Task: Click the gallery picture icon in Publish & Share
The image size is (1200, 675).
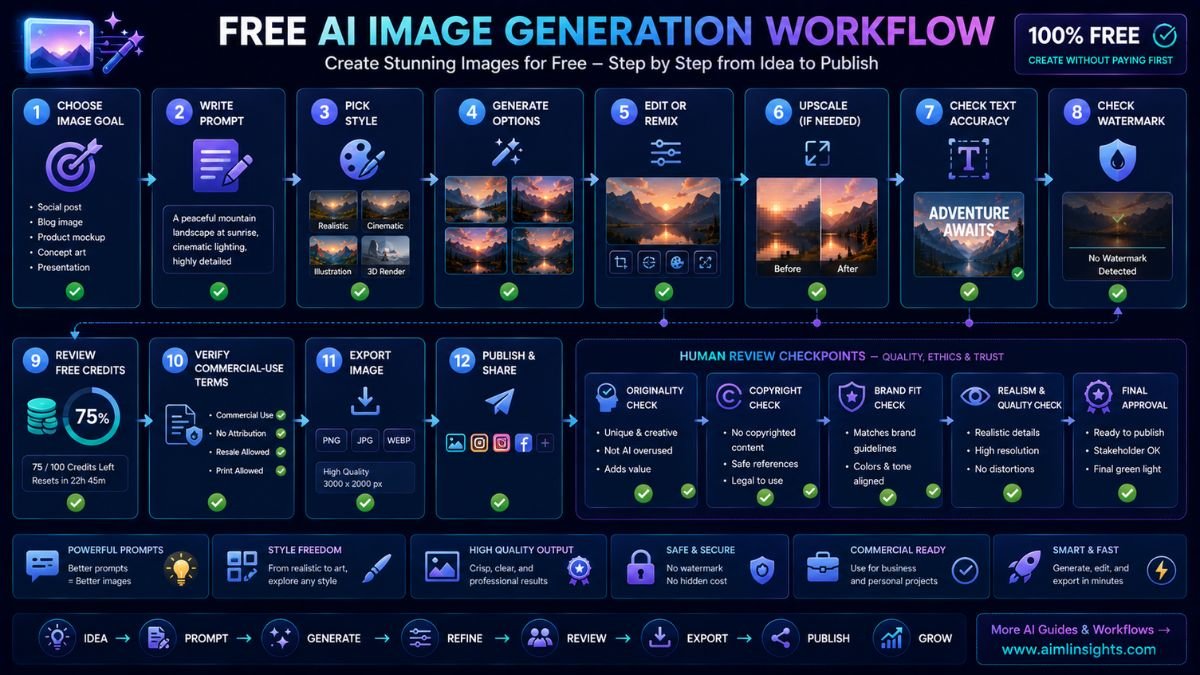Action: click(x=456, y=443)
